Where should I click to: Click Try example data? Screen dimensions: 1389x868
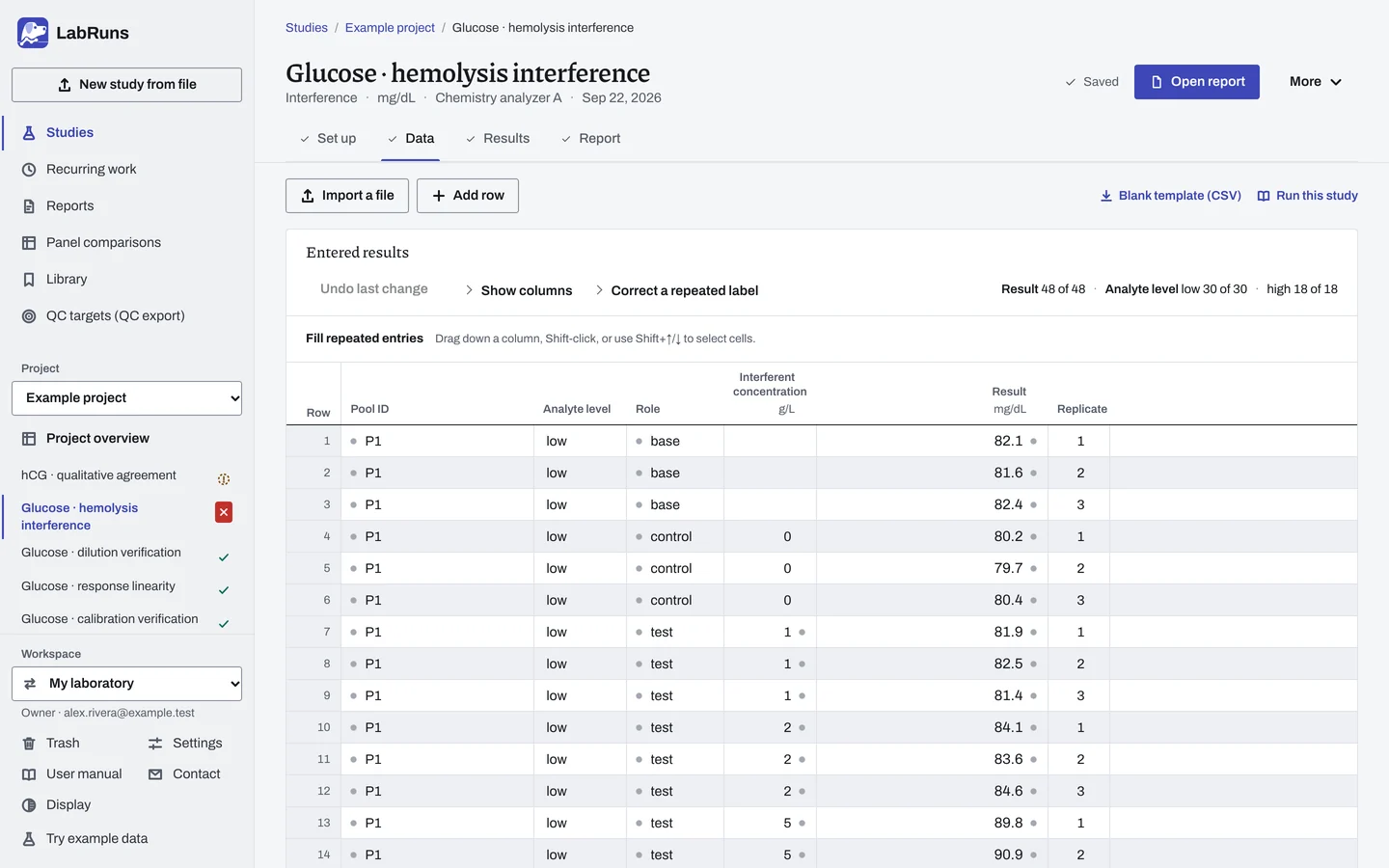pos(85,839)
